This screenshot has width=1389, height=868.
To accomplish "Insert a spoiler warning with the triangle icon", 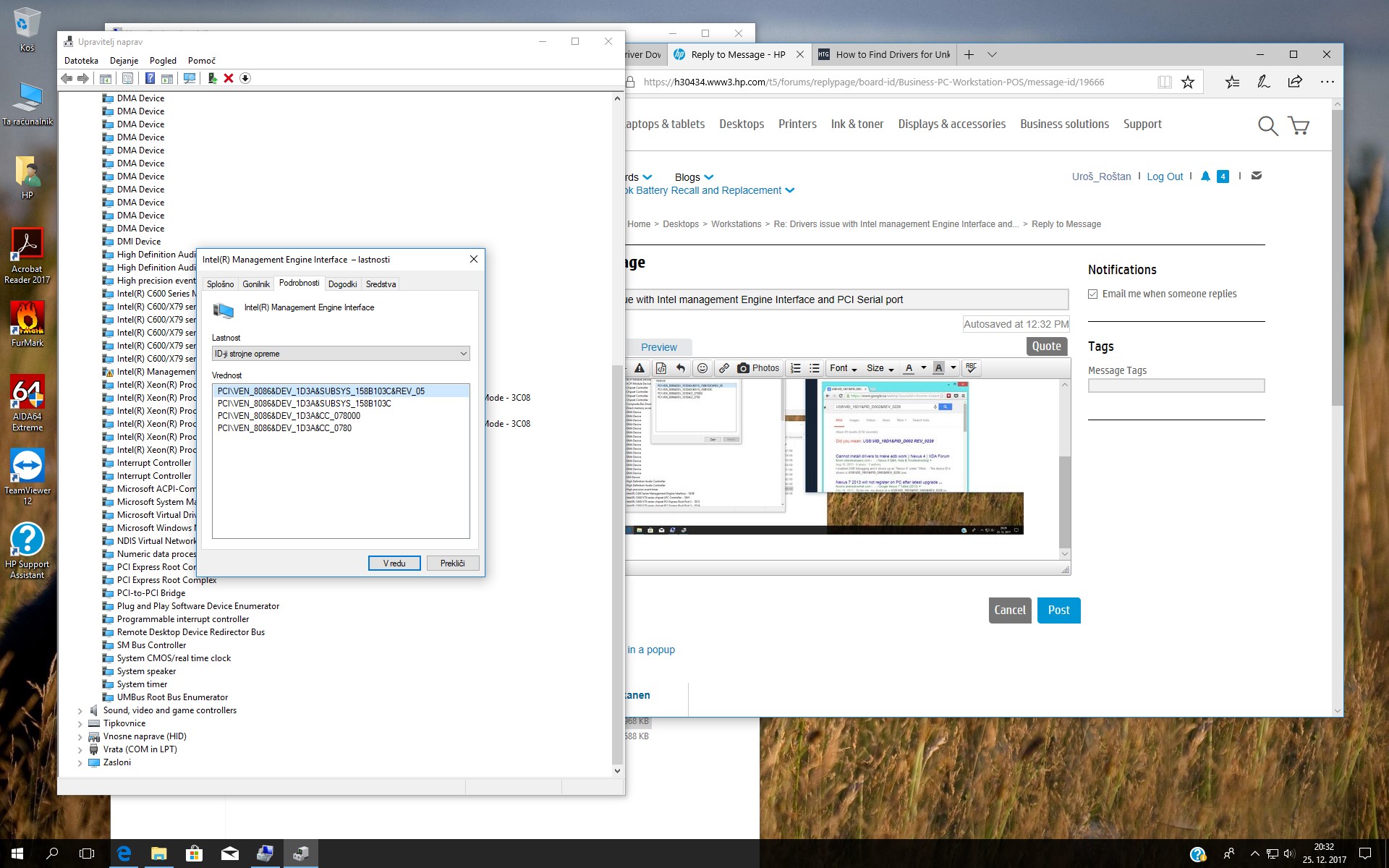I will (x=640, y=368).
